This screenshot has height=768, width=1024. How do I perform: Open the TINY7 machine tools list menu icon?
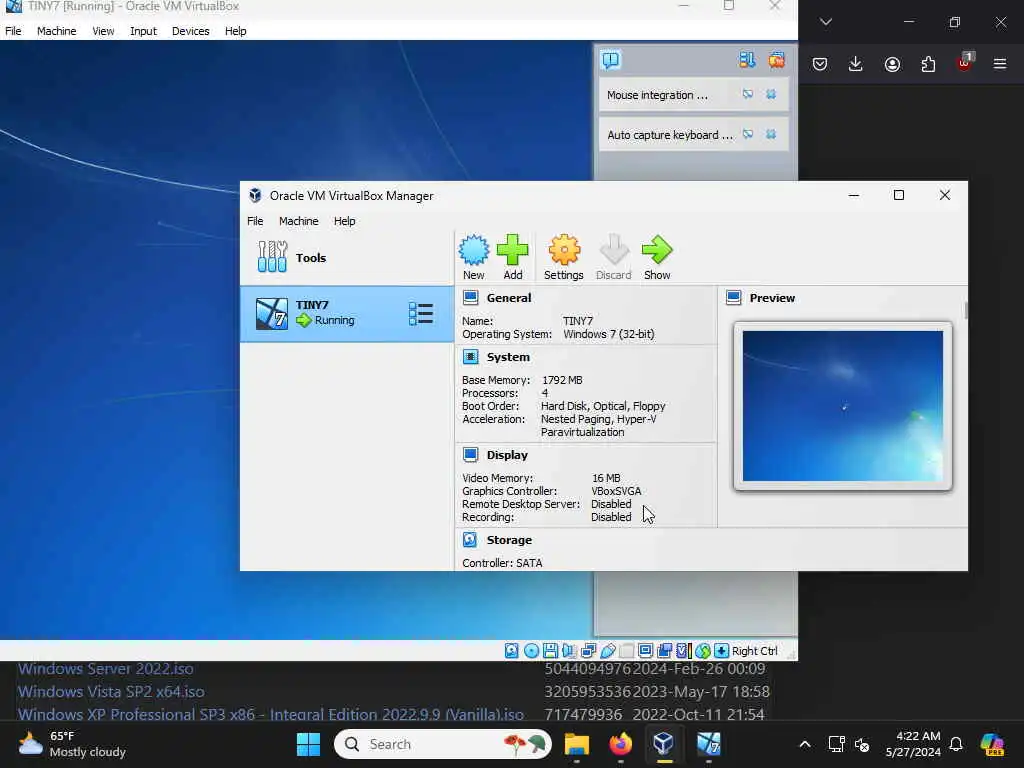click(x=421, y=313)
